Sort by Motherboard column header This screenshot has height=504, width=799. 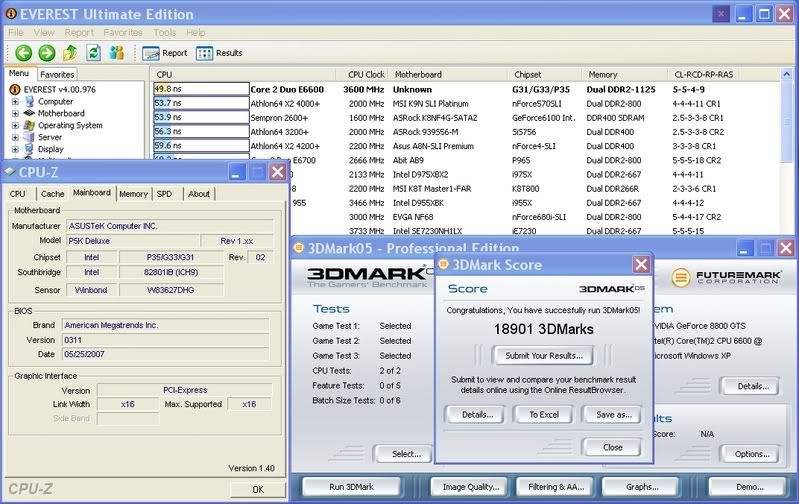click(x=448, y=74)
